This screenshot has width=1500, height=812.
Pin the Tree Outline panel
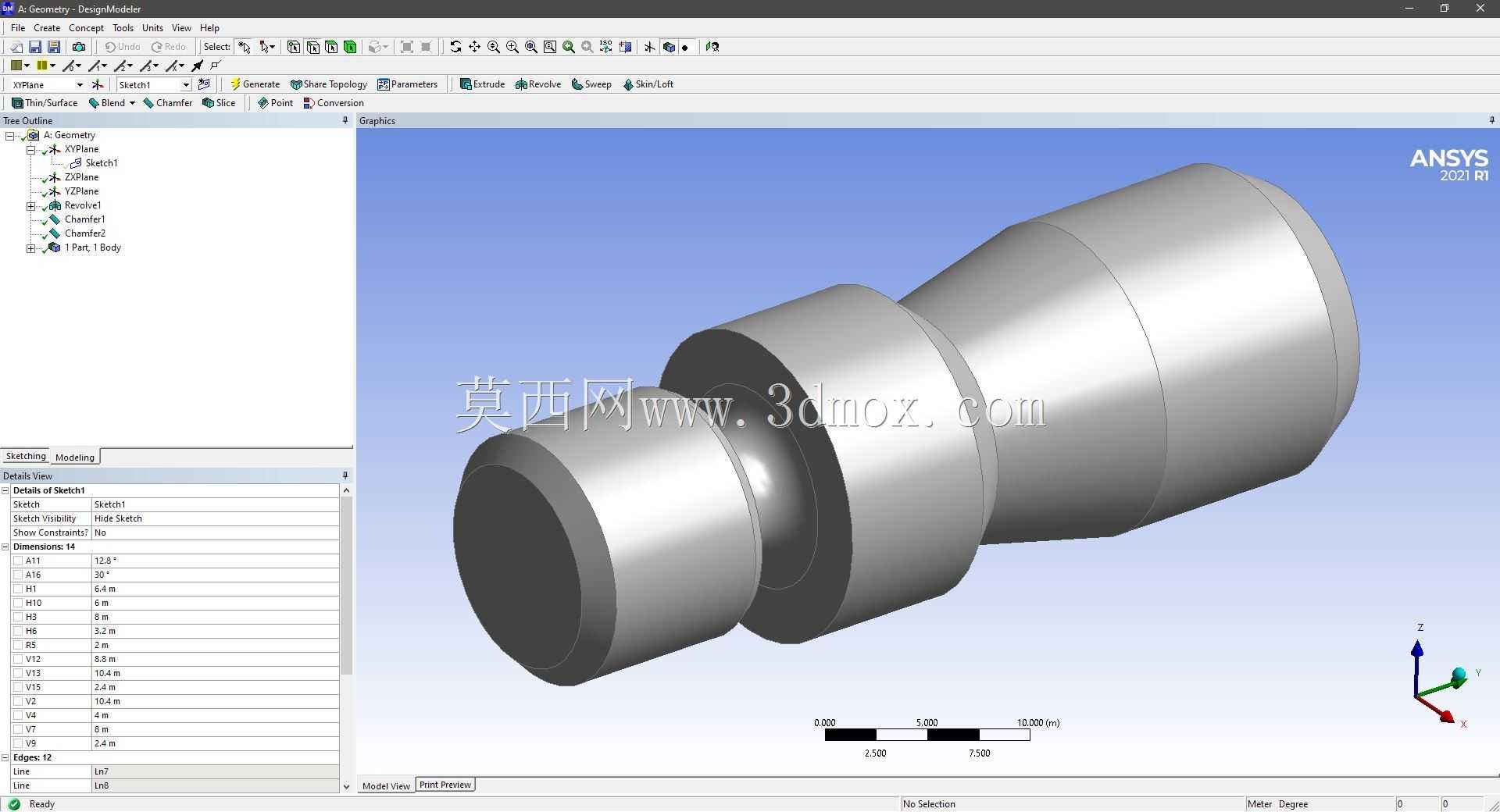point(345,120)
